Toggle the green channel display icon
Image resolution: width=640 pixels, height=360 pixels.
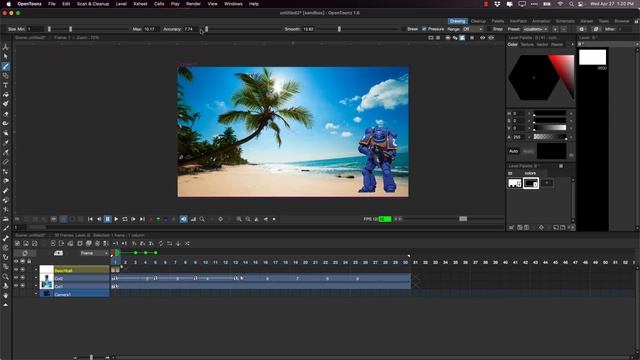[158, 219]
